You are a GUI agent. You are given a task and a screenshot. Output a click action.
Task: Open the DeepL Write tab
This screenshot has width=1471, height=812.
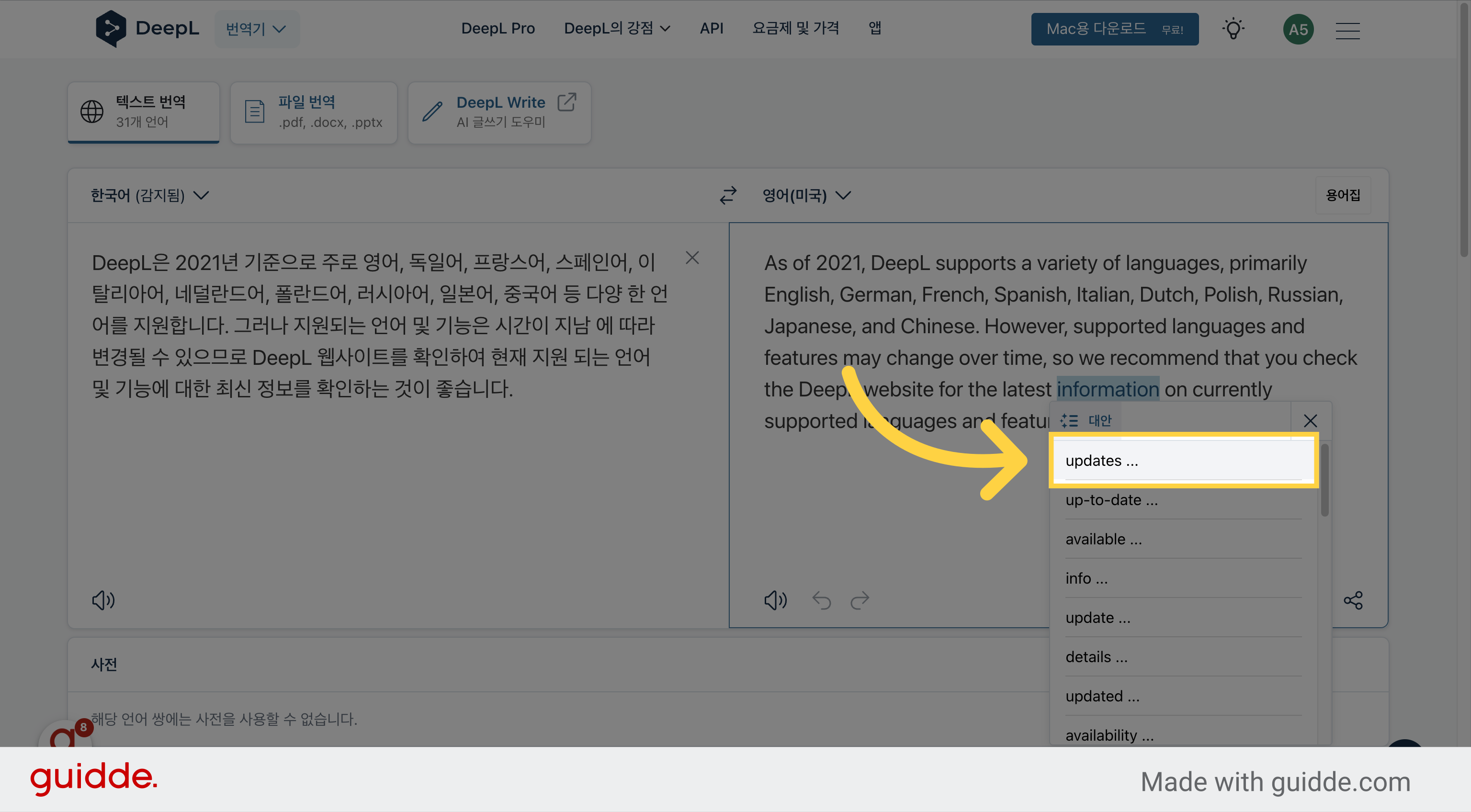(x=499, y=112)
